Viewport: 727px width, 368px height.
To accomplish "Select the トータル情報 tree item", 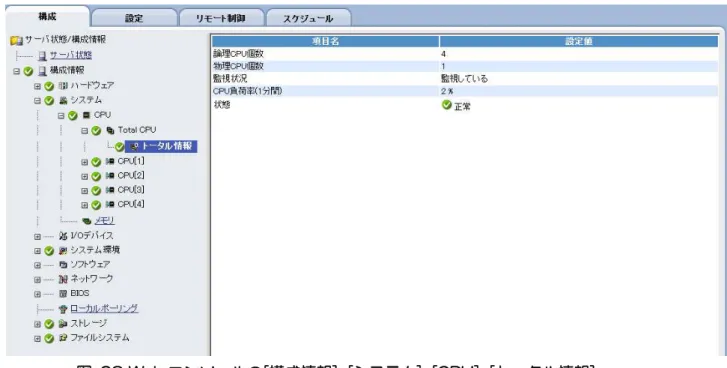I will pyautogui.click(x=161, y=146).
